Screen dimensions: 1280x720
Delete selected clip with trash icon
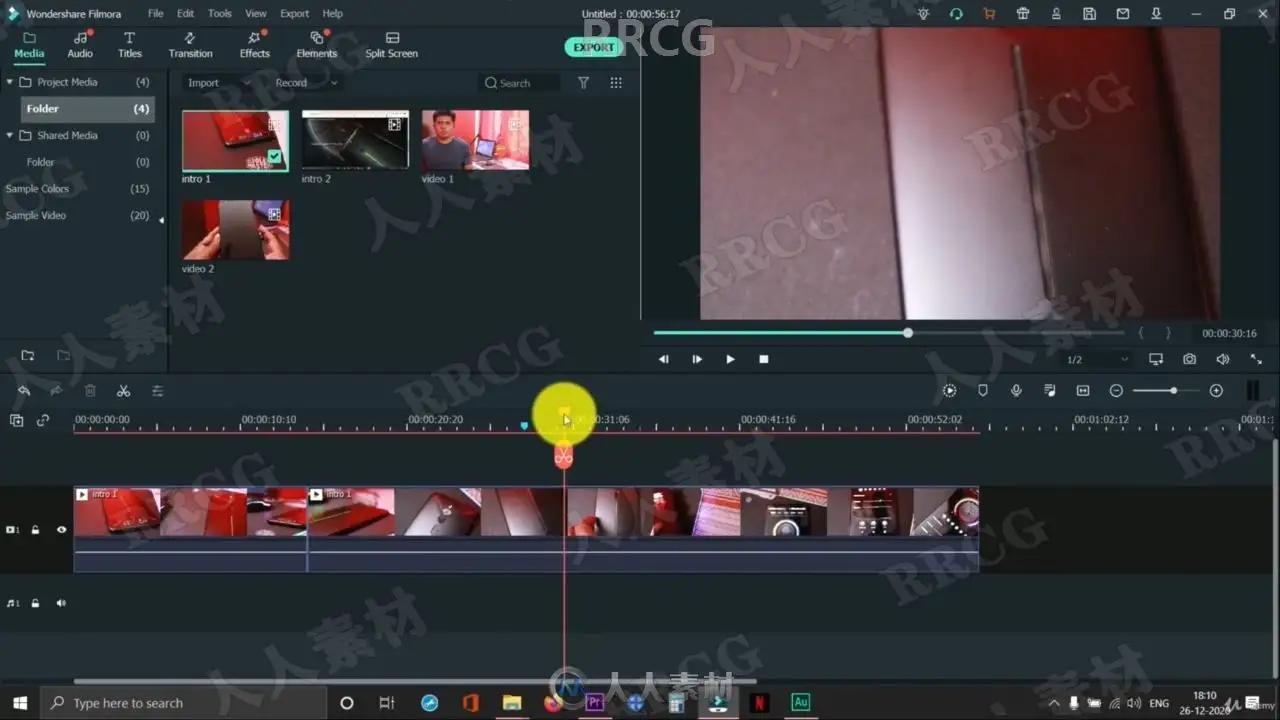(90, 391)
